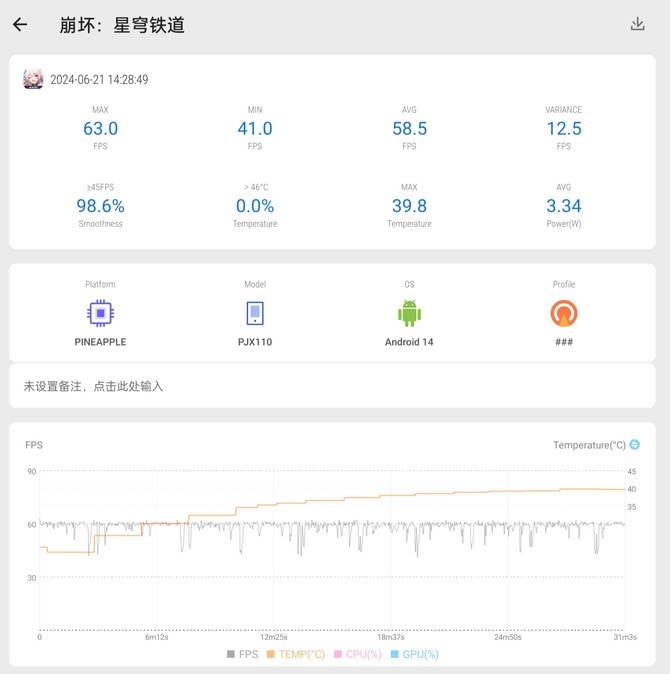Toggle the FPS legend series
The height and width of the screenshot is (674, 670).
pyautogui.click(x=242, y=654)
